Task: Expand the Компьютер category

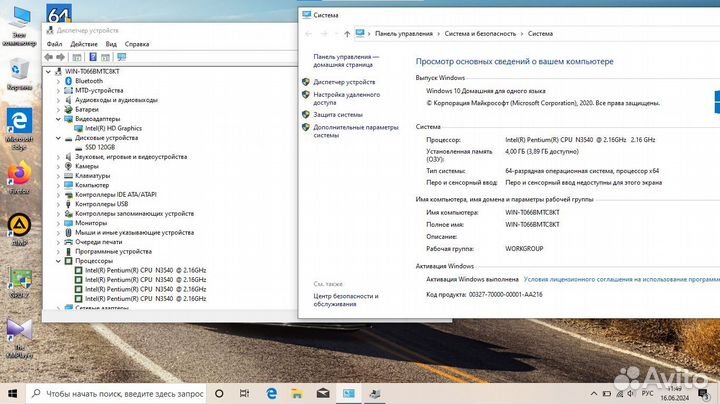Action: pyautogui.click(x=58, y=185)
